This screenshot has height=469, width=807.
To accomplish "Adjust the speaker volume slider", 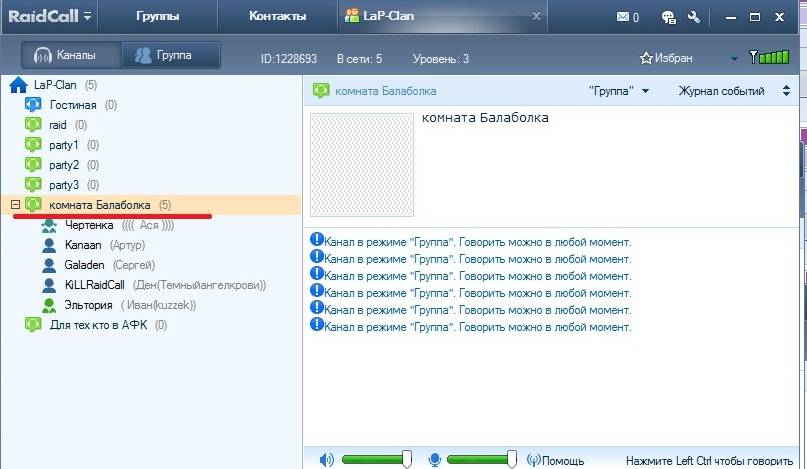I will pos(407,459).
